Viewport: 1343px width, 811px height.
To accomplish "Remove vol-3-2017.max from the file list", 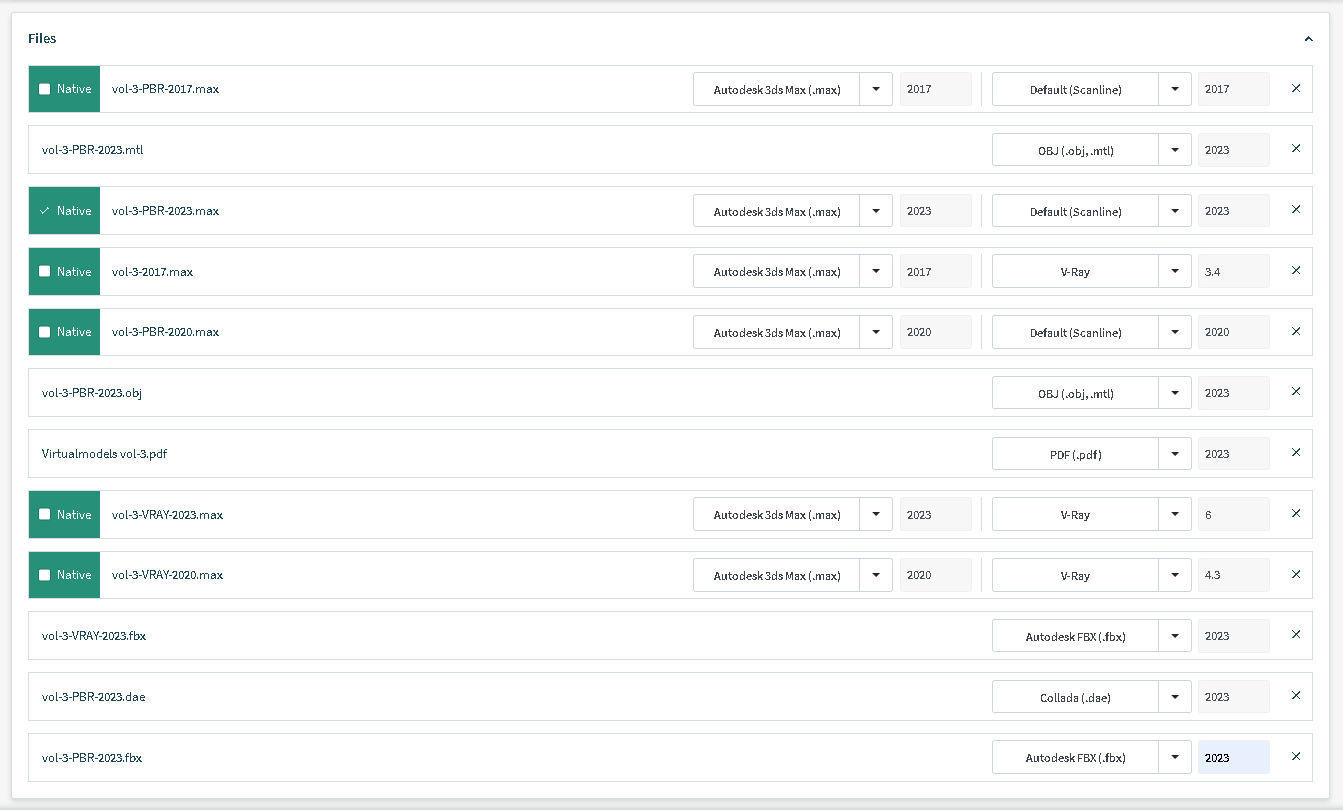I will point(1296,271).
